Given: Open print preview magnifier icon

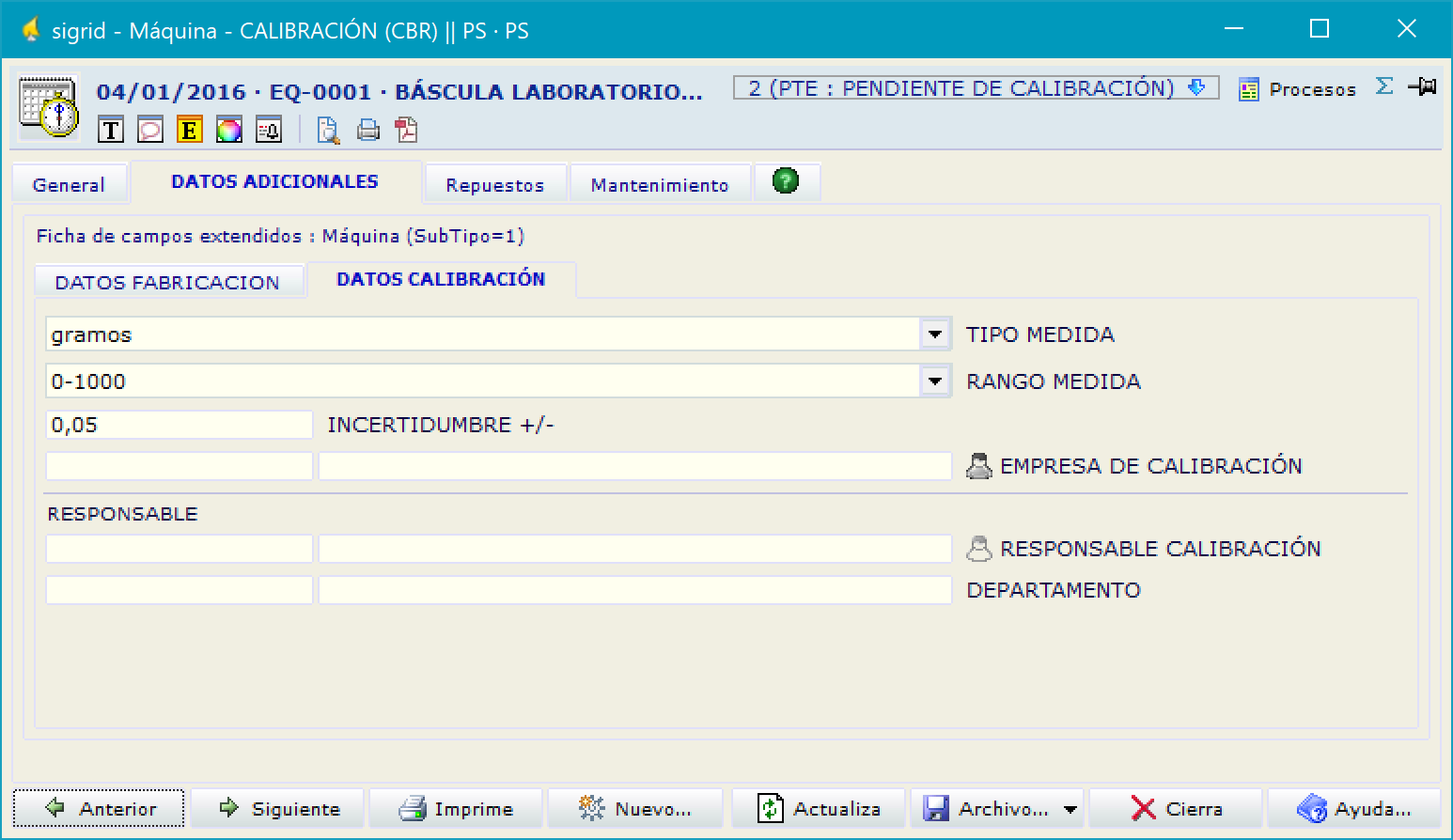Looking at the screenshot, I should [328, 131].
